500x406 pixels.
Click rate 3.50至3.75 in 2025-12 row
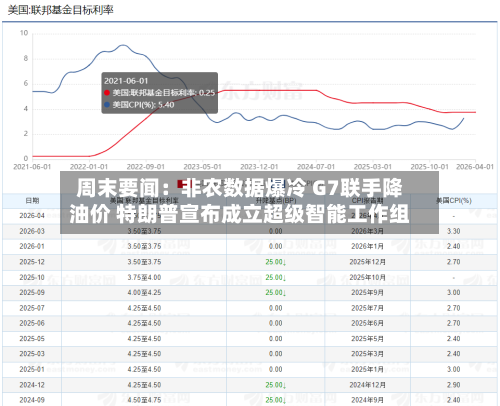click(144, 262)
